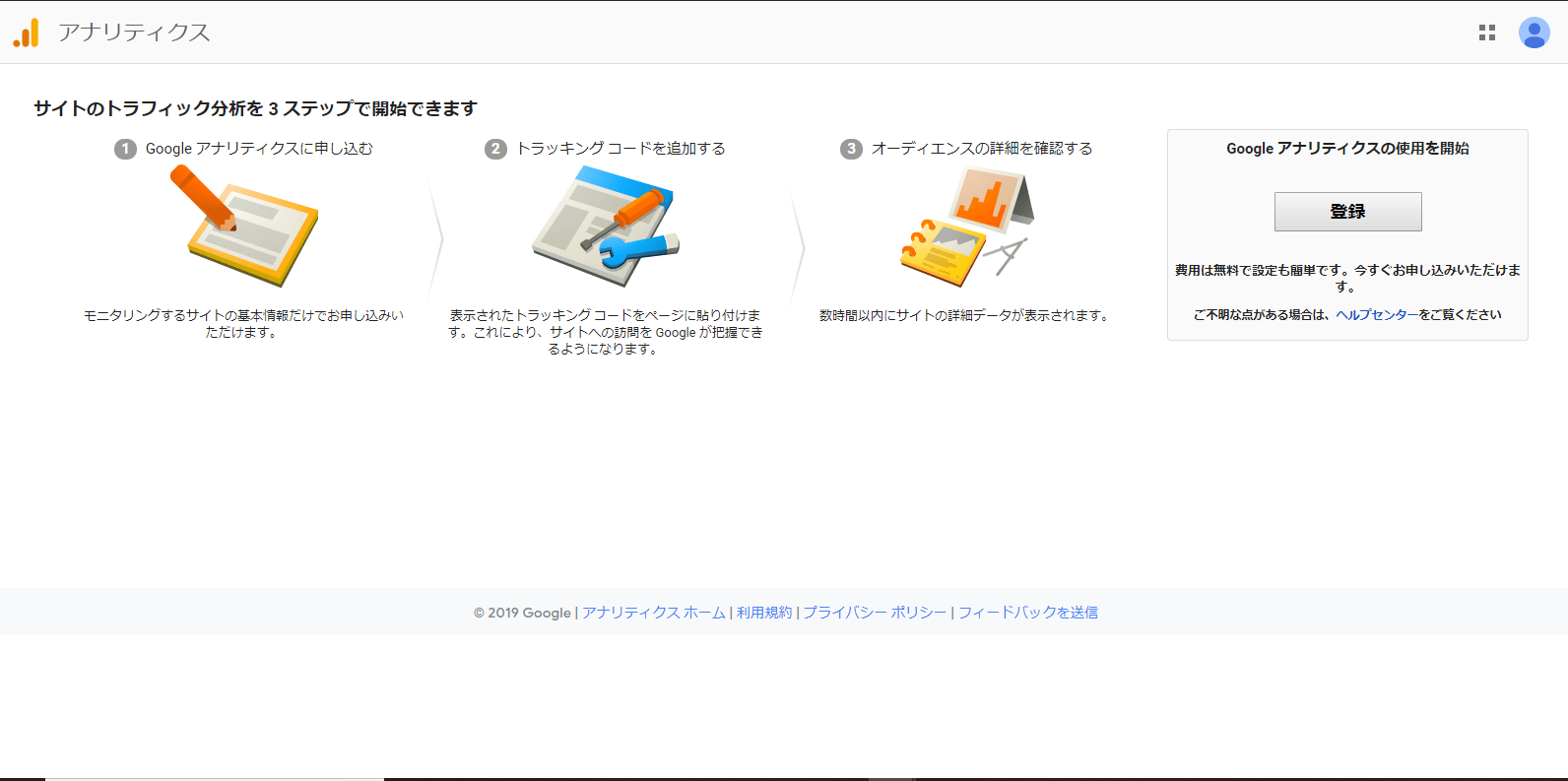1568x781 pixels.
Task: Click the フィードバックを送信 footer link
Action: (x=1028, y=613)
